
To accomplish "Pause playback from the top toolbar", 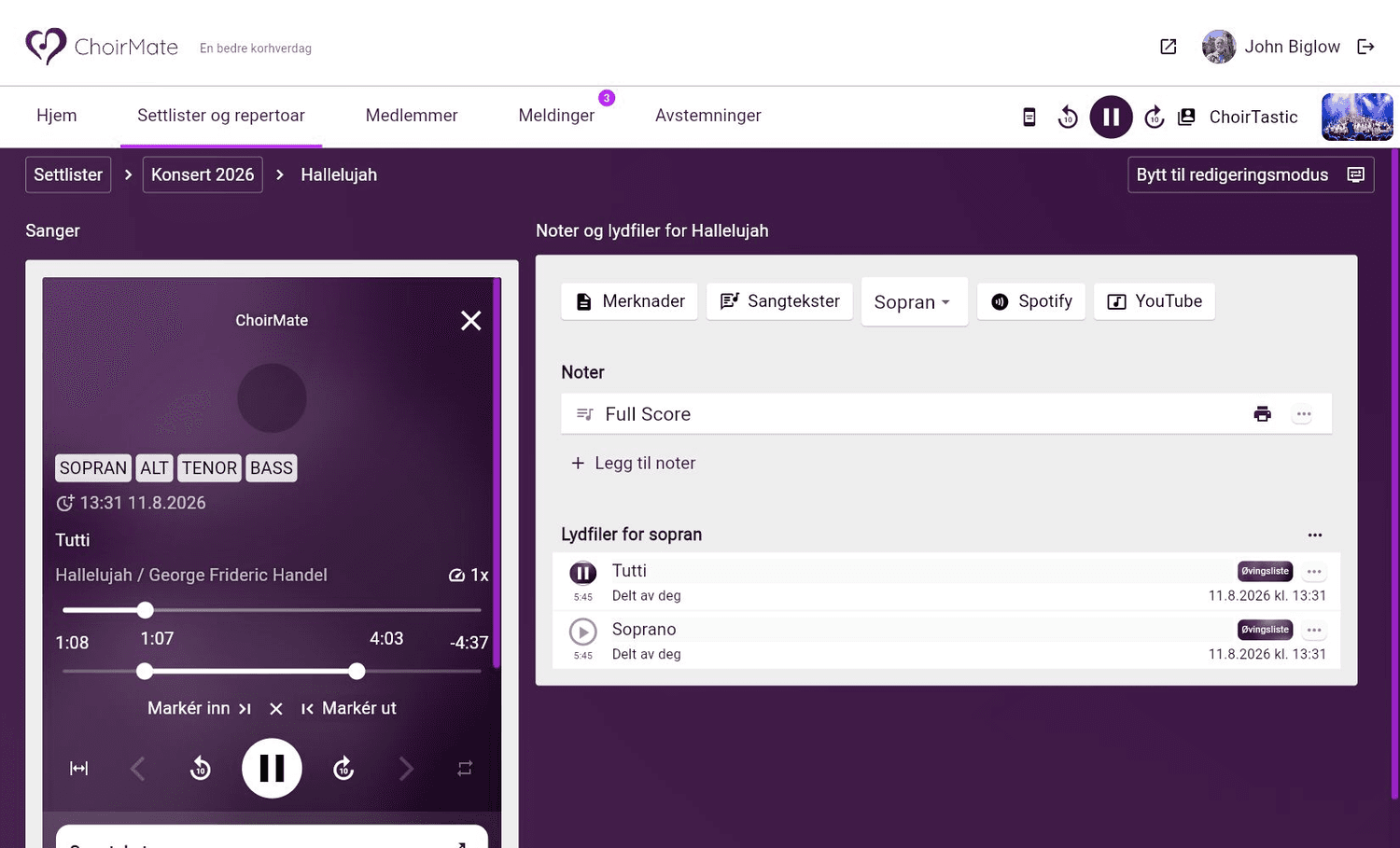I will pos(1111,117).
